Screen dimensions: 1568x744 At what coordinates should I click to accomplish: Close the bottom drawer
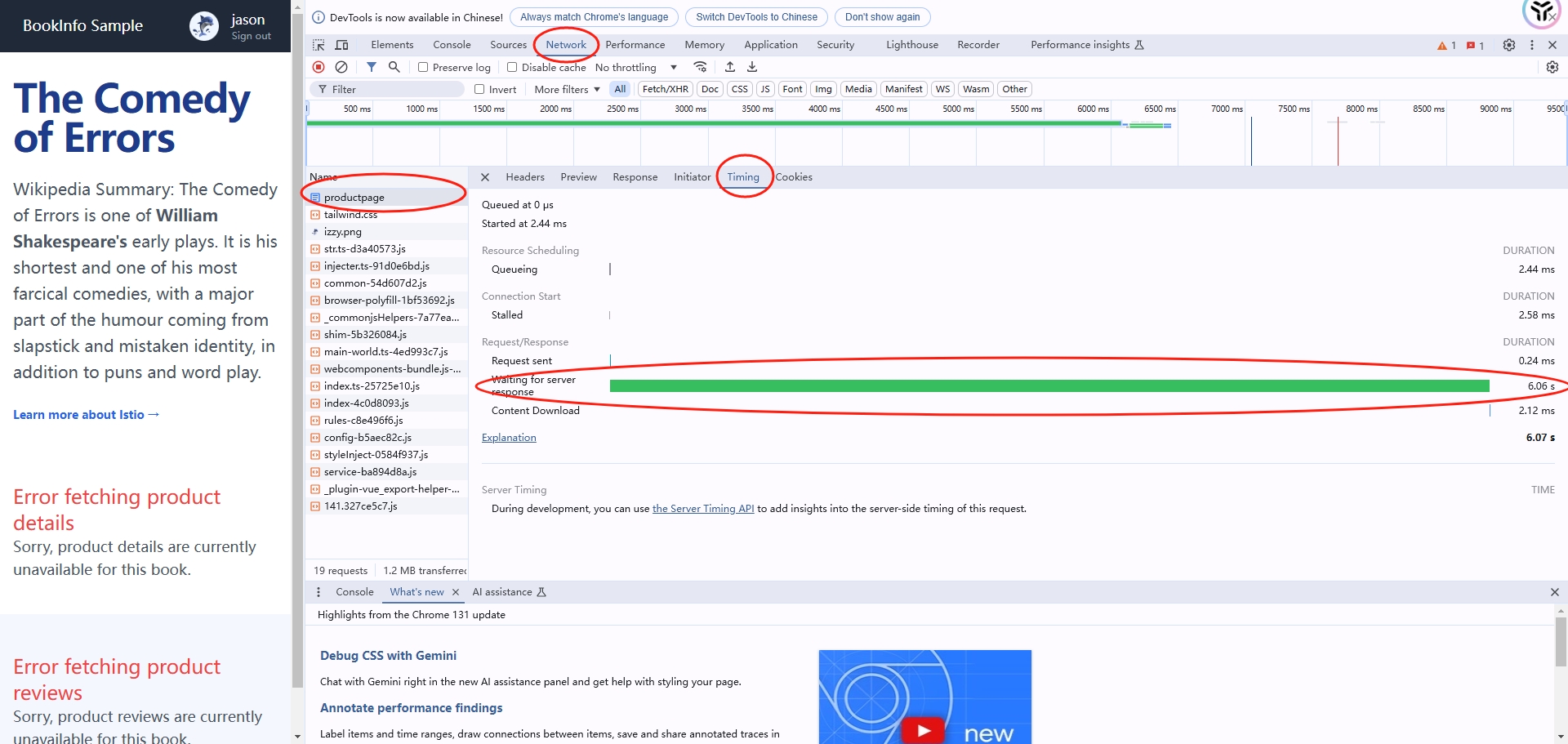coord(1555,592)
